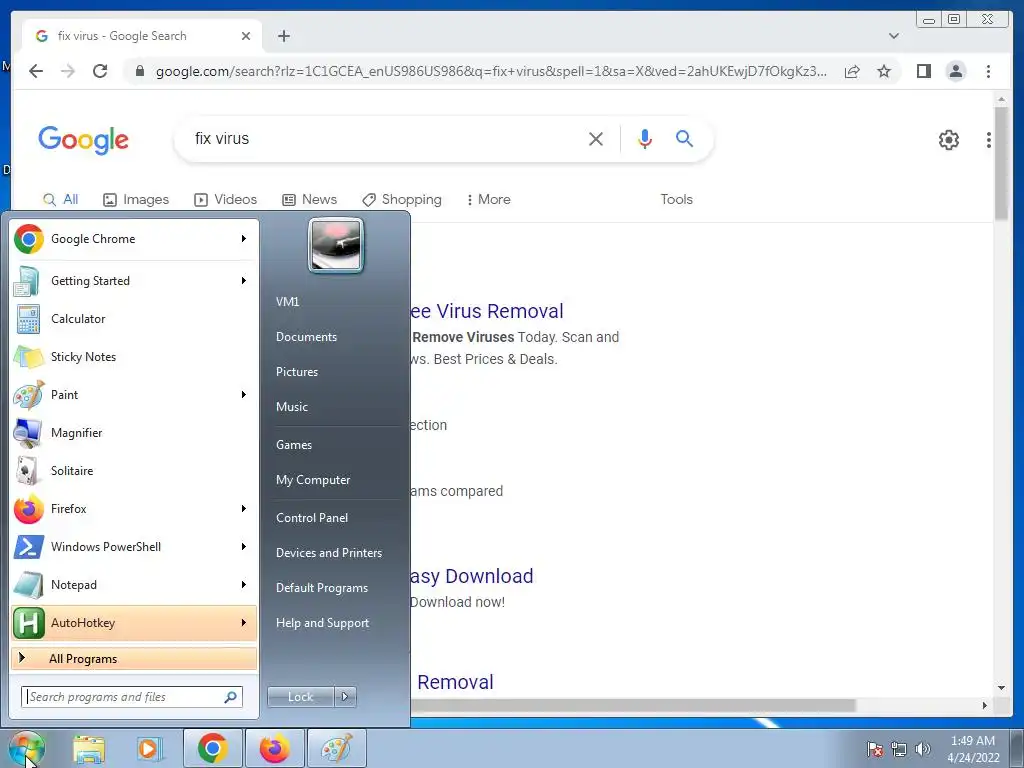Click Chrome's forward arrow button
This screenshot has height=768, width=1024.
pyautogui.click(x=68, y=71)
